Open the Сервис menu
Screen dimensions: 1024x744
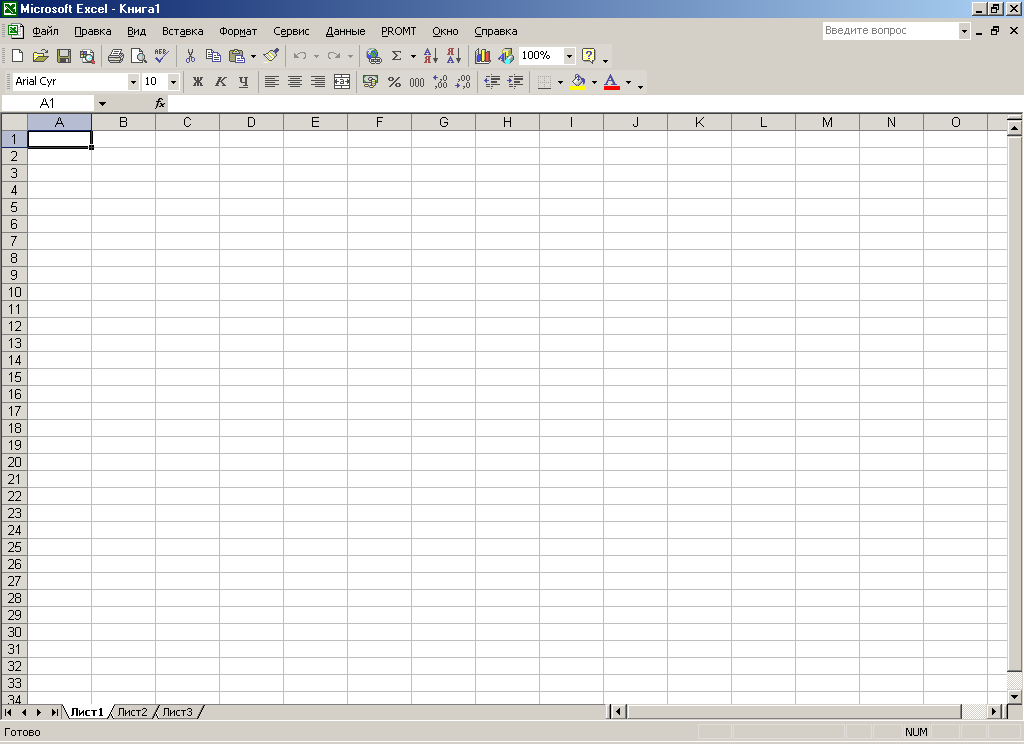[291, 31]
